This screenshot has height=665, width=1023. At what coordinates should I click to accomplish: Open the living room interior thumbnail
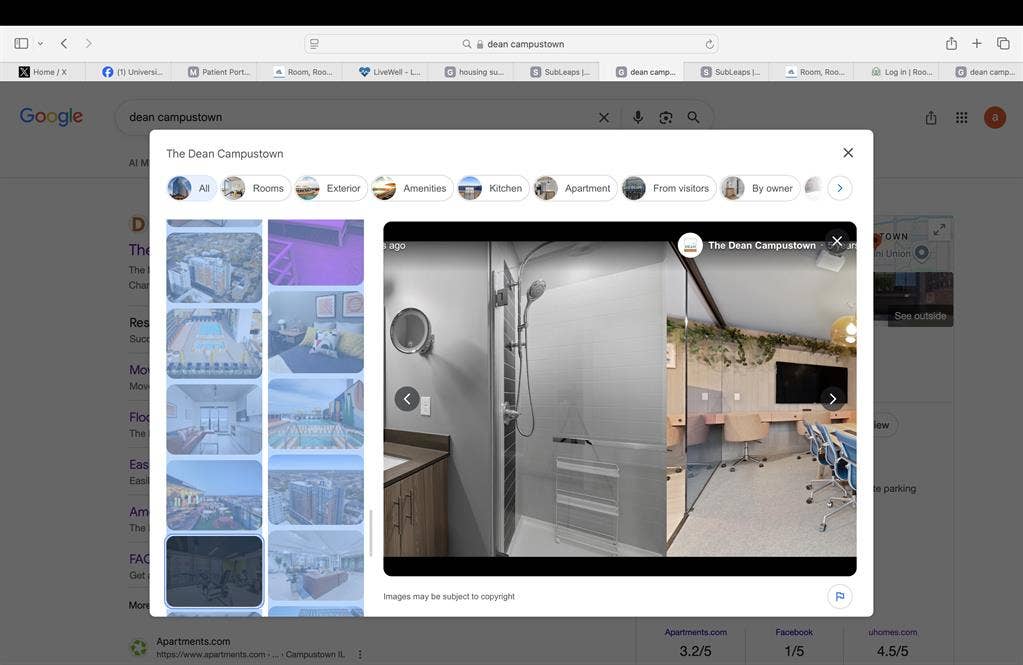click(214, 419)
